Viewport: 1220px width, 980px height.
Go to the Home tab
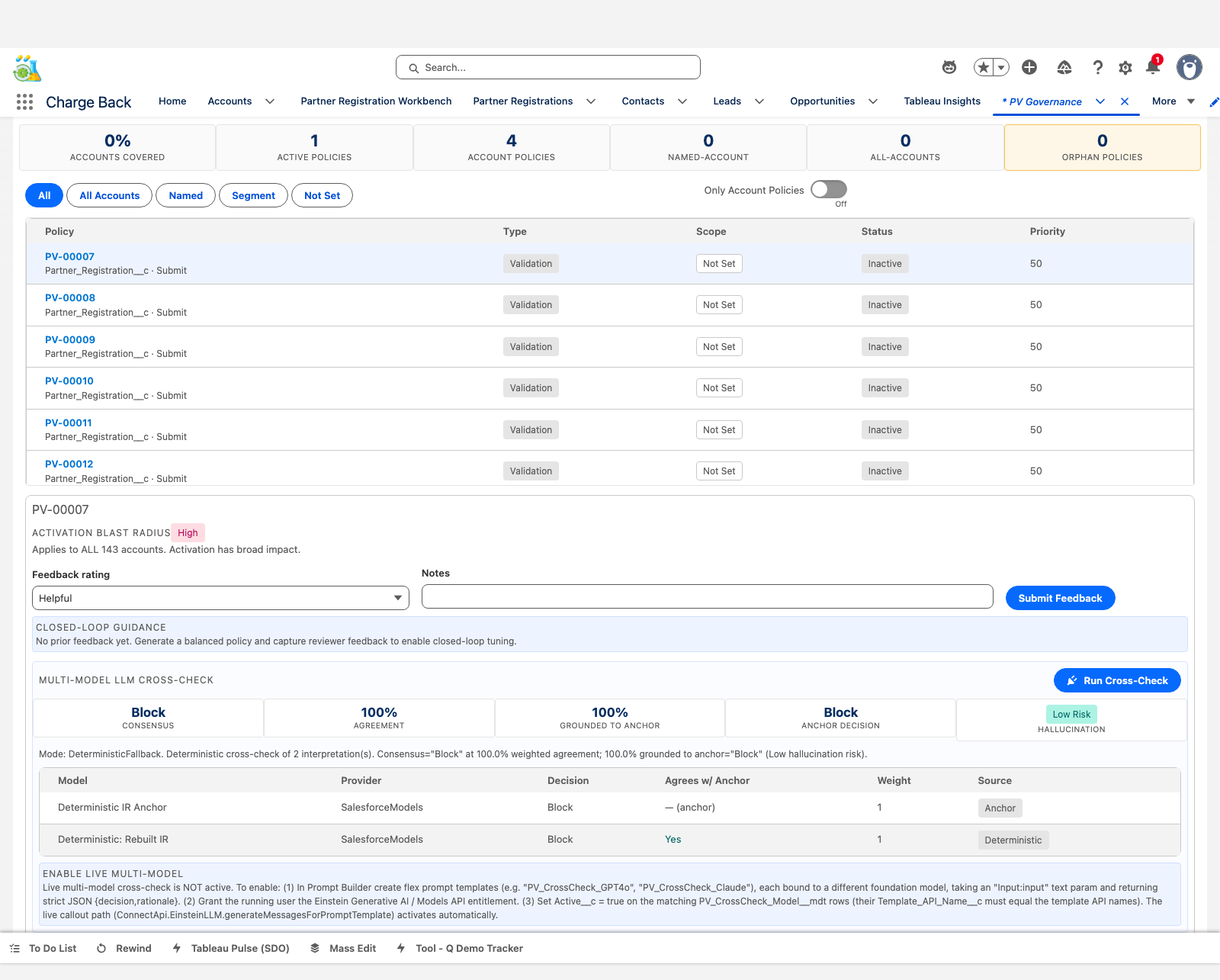coord(172,101)
